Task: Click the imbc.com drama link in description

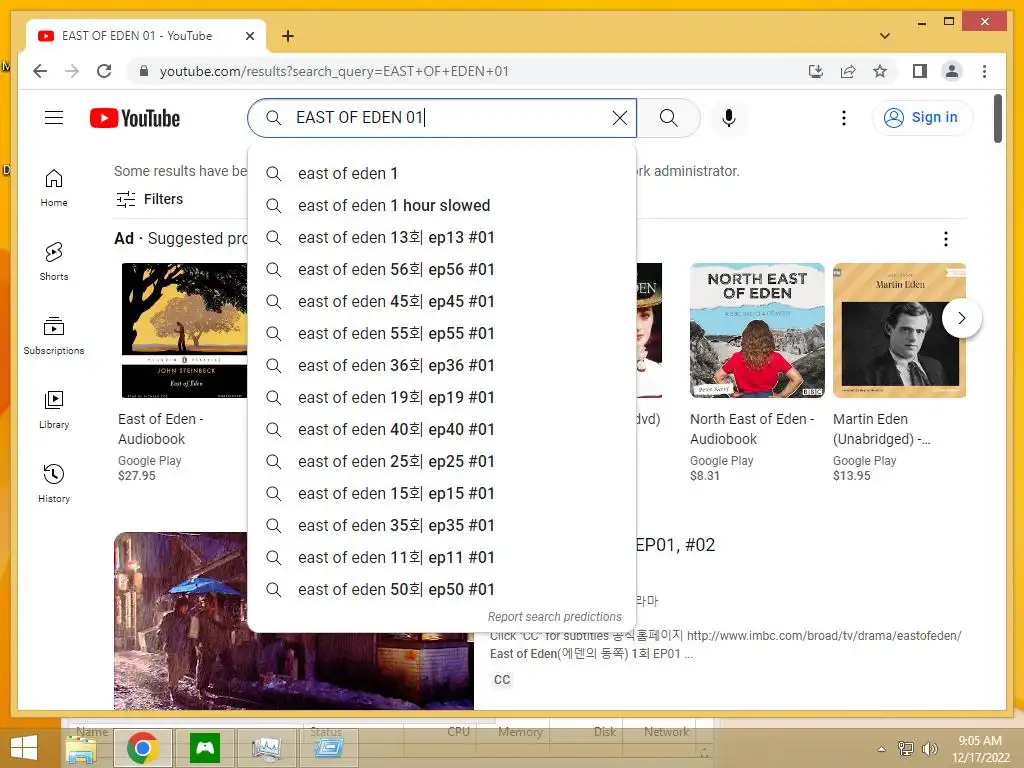Action: 824,635
